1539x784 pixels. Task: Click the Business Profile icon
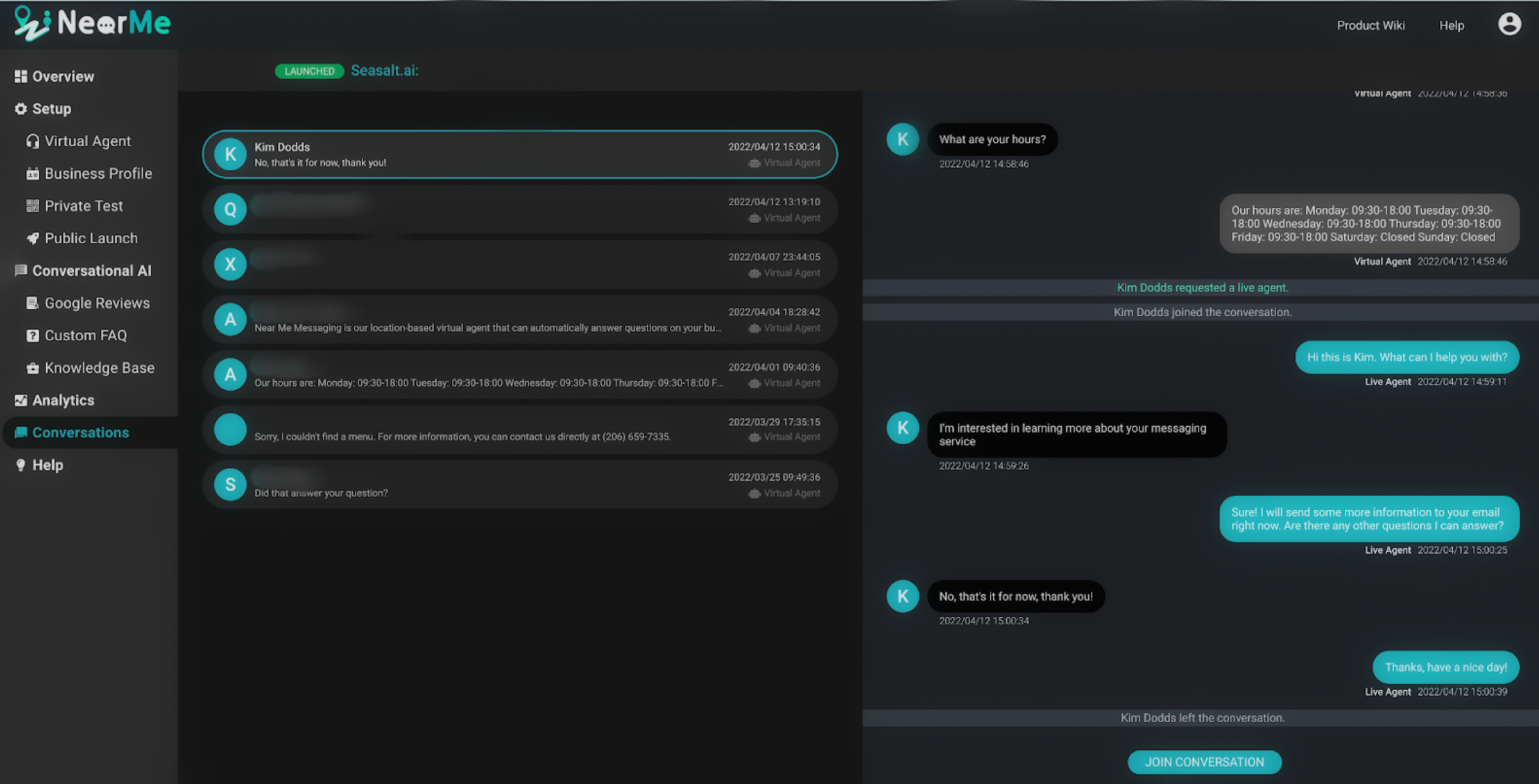coord(33,173)
